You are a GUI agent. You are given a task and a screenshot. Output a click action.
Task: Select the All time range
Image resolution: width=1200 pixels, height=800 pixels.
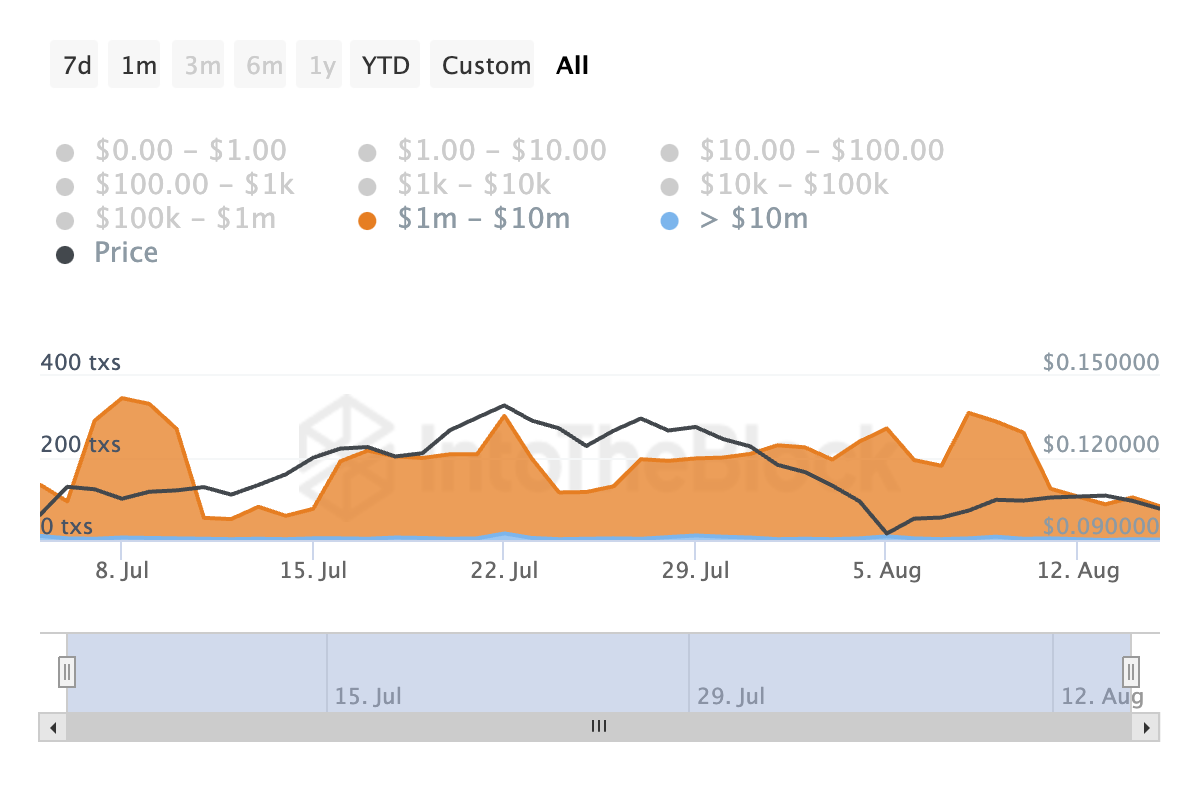tap(573, 66)
